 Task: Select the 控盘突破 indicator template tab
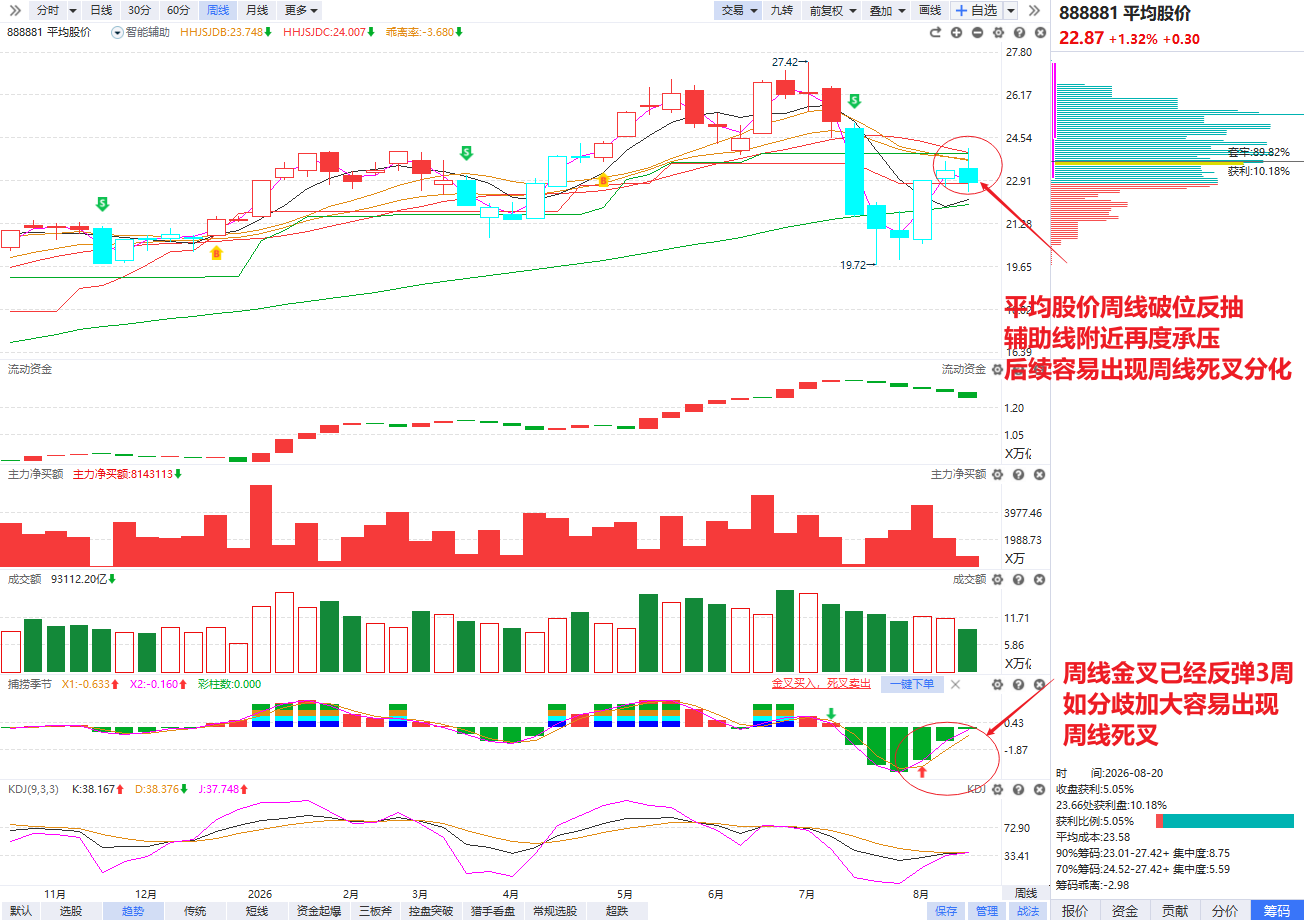[429, 911]
